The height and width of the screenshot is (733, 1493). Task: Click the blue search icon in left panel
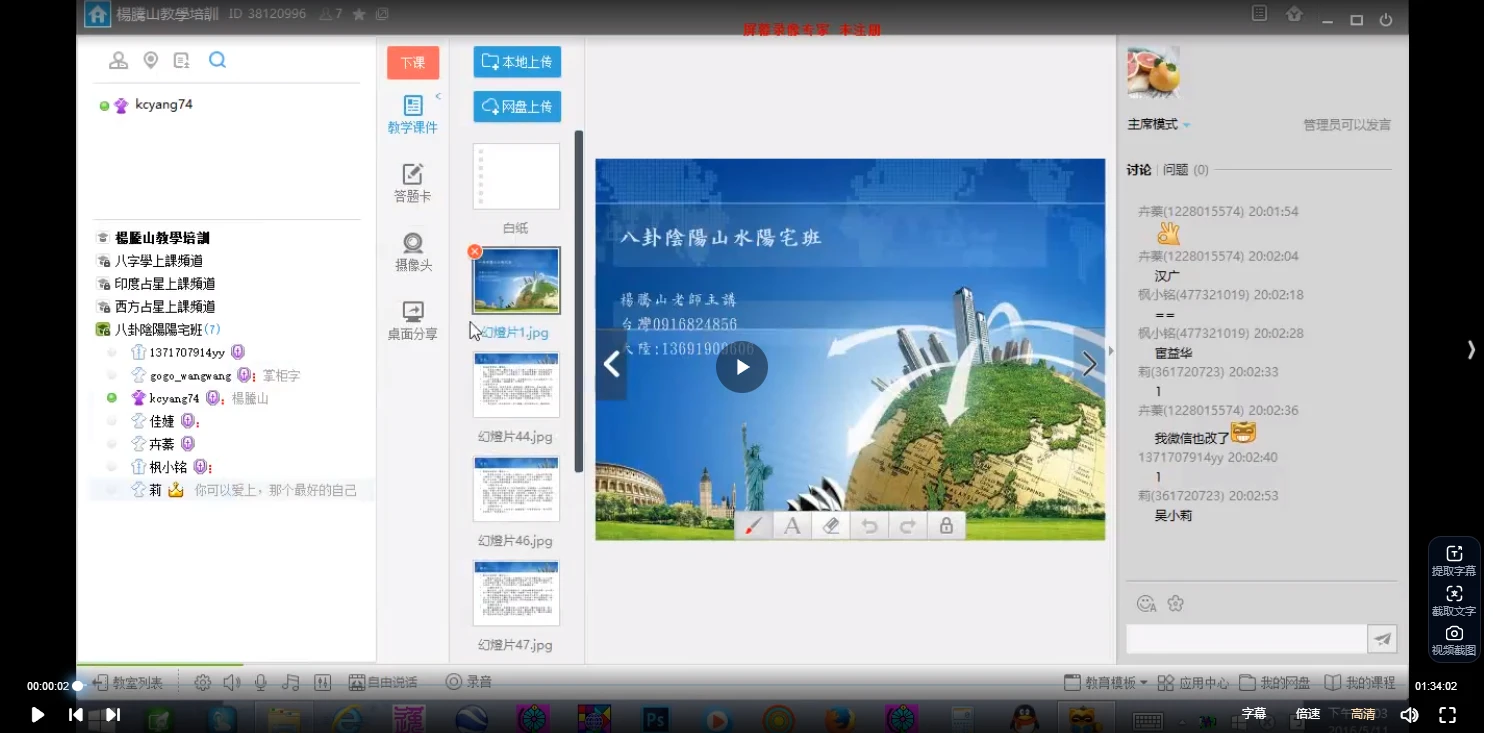pyautogui.click(x=217, y=60)
